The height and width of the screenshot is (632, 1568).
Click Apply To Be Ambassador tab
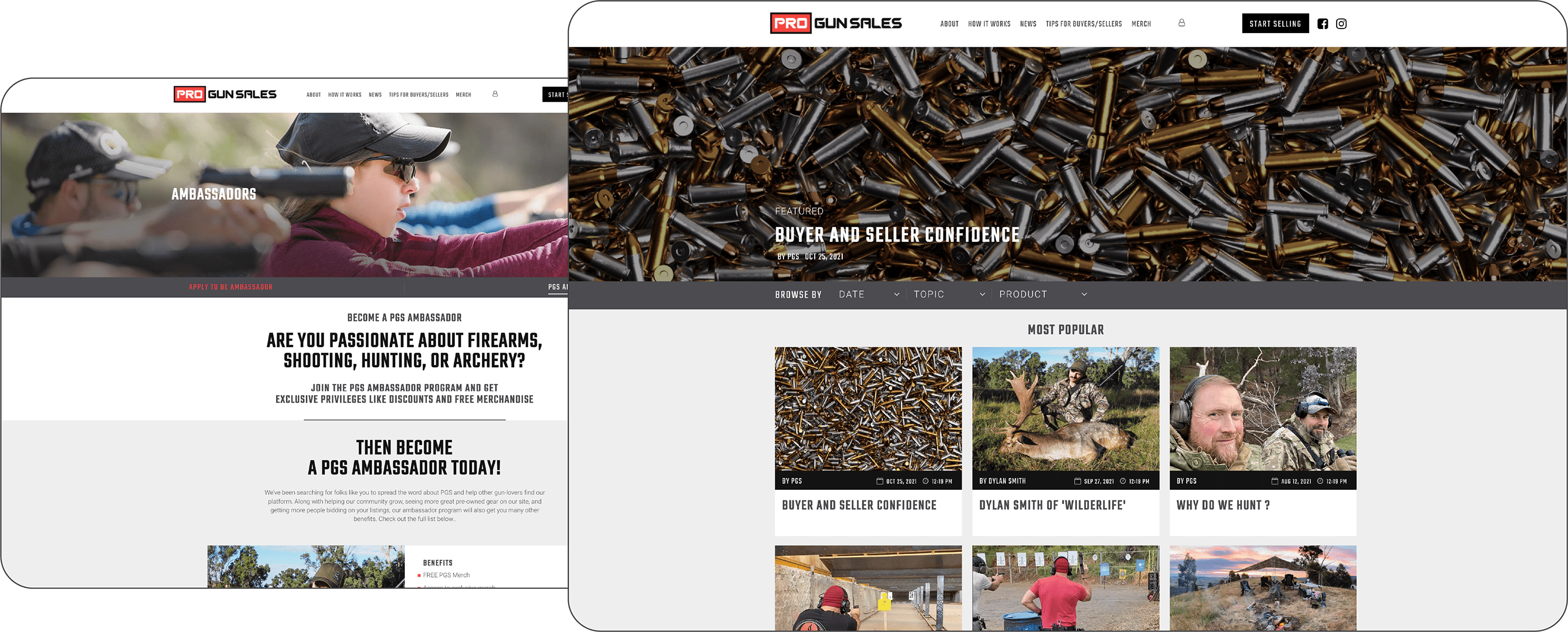point(231,287)
